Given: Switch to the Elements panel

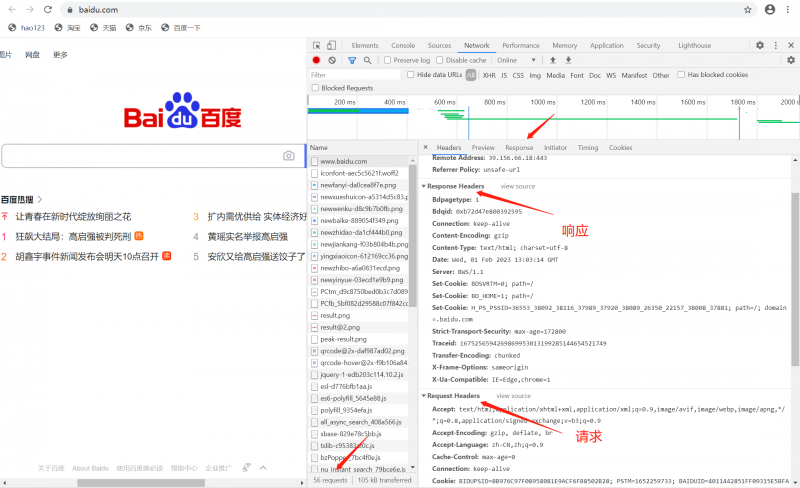Looking at the screenshot, I should pyautogui.click(x=365, y=45).
